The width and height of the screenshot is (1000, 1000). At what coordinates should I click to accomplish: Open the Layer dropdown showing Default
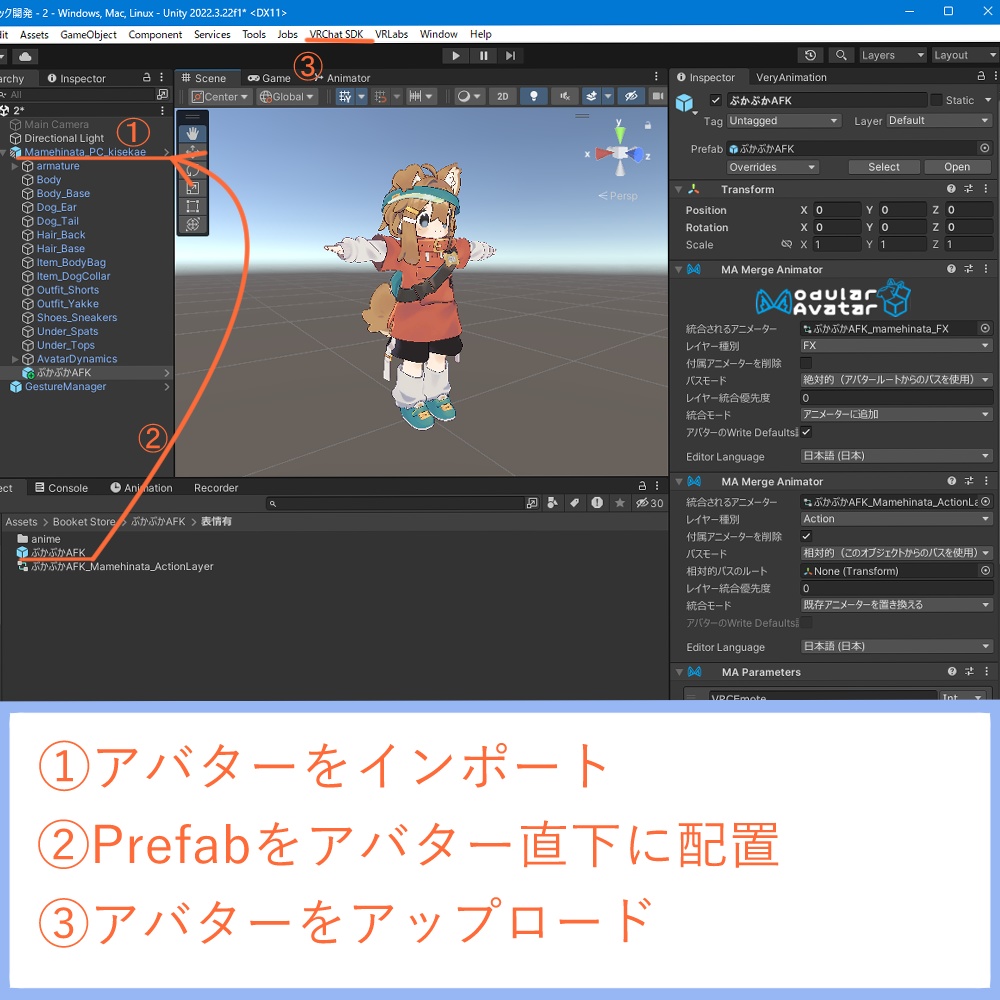point(938,120)
